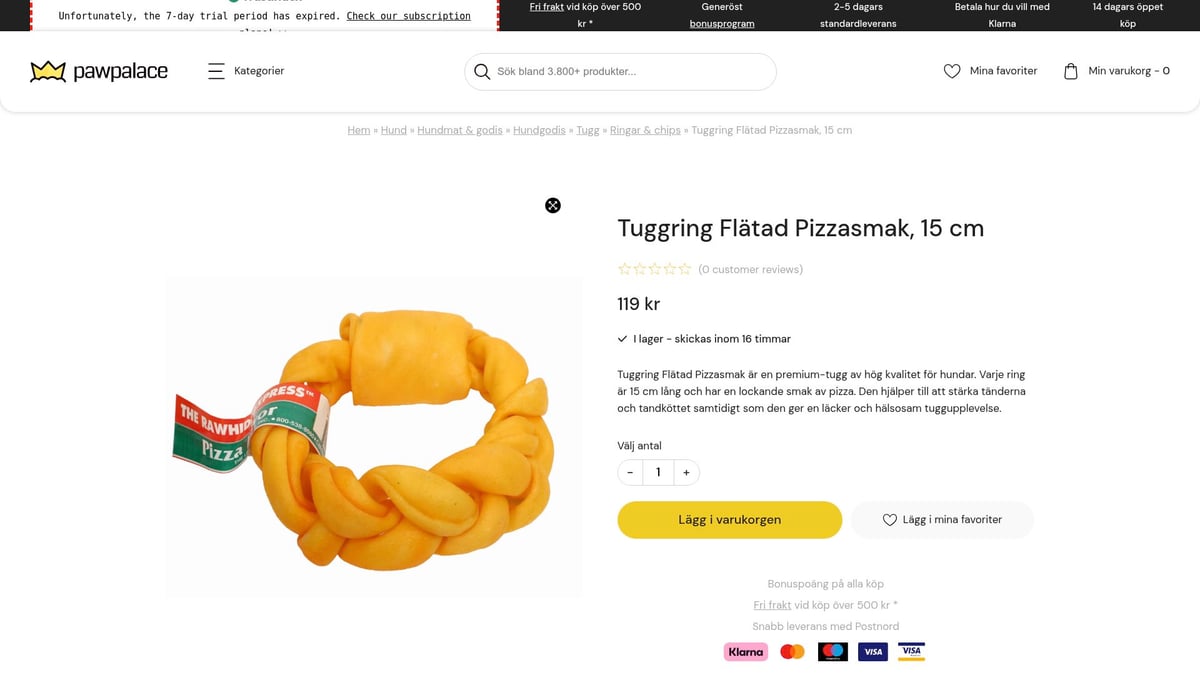The image size is (1200, 675).
Task: Click the pawpalace crown logo
Action: point(47,70)
